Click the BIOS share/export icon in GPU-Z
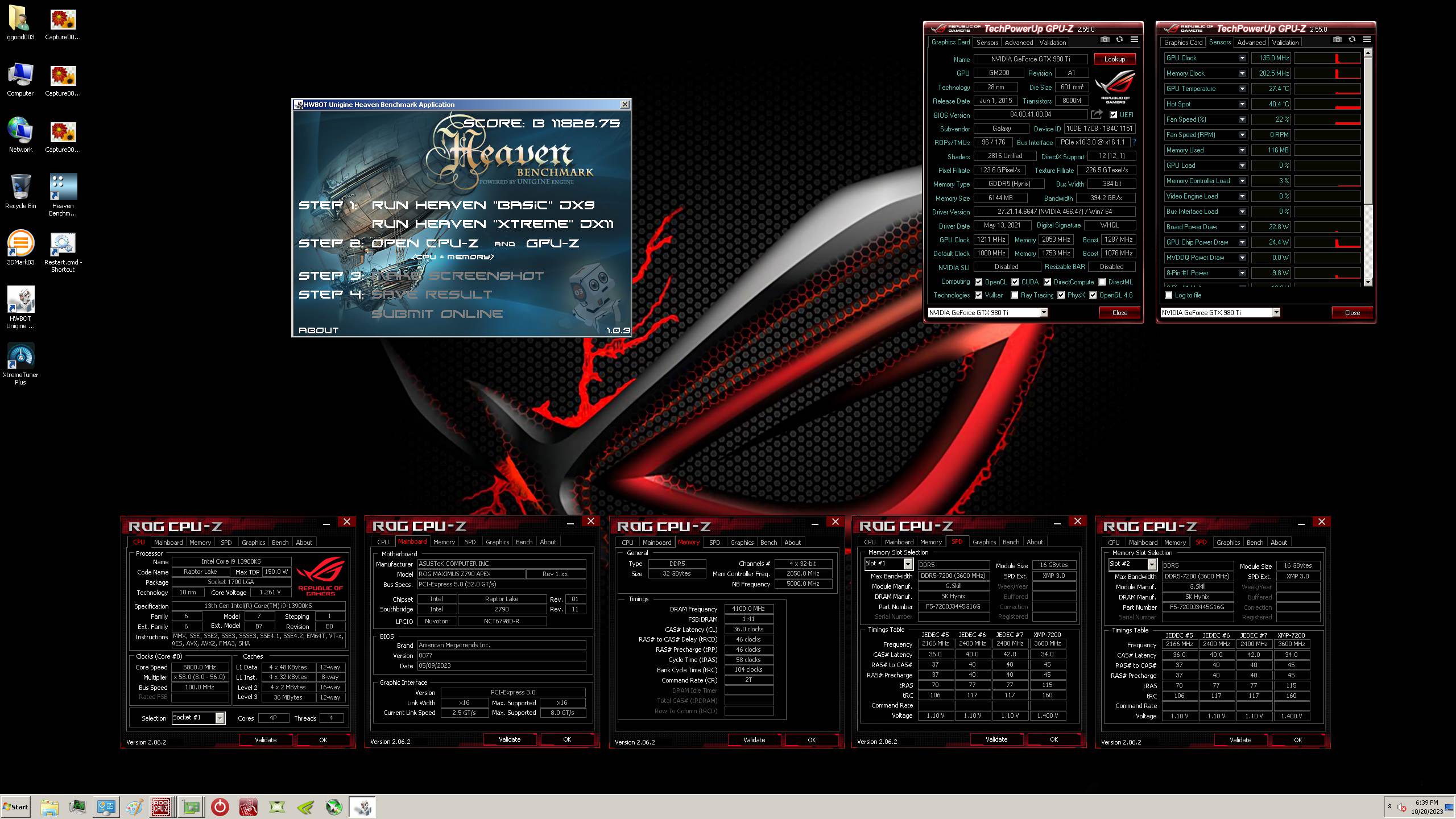 [1097, 114]
